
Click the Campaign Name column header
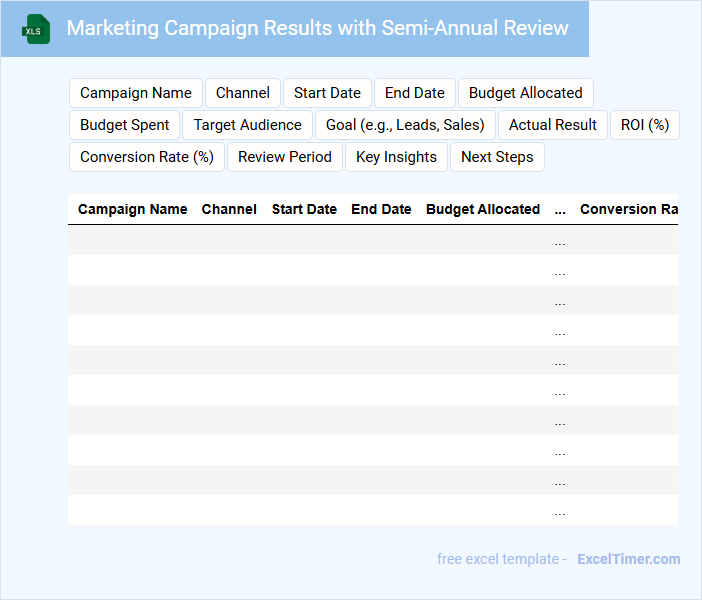tap(133, 209)
